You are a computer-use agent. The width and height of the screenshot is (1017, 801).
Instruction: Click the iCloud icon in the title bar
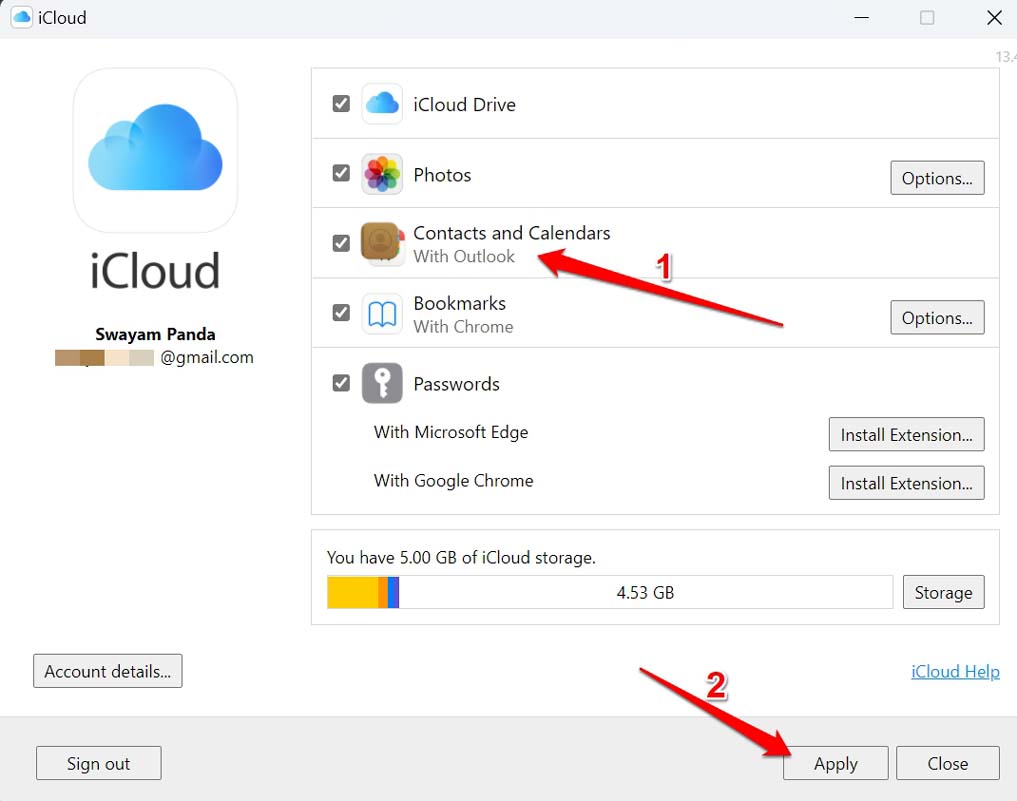pos(20,16)
